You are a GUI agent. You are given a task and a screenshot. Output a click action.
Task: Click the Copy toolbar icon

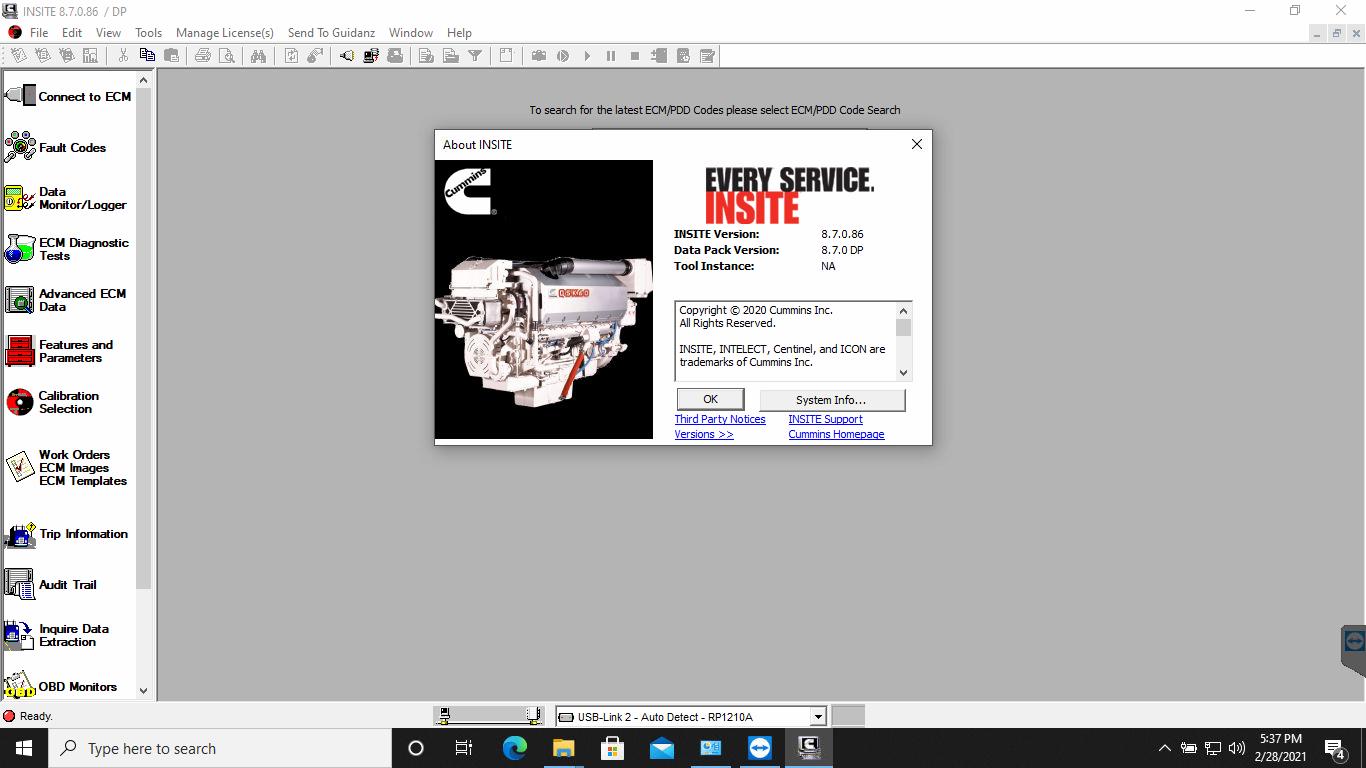(x=147, y=56)
